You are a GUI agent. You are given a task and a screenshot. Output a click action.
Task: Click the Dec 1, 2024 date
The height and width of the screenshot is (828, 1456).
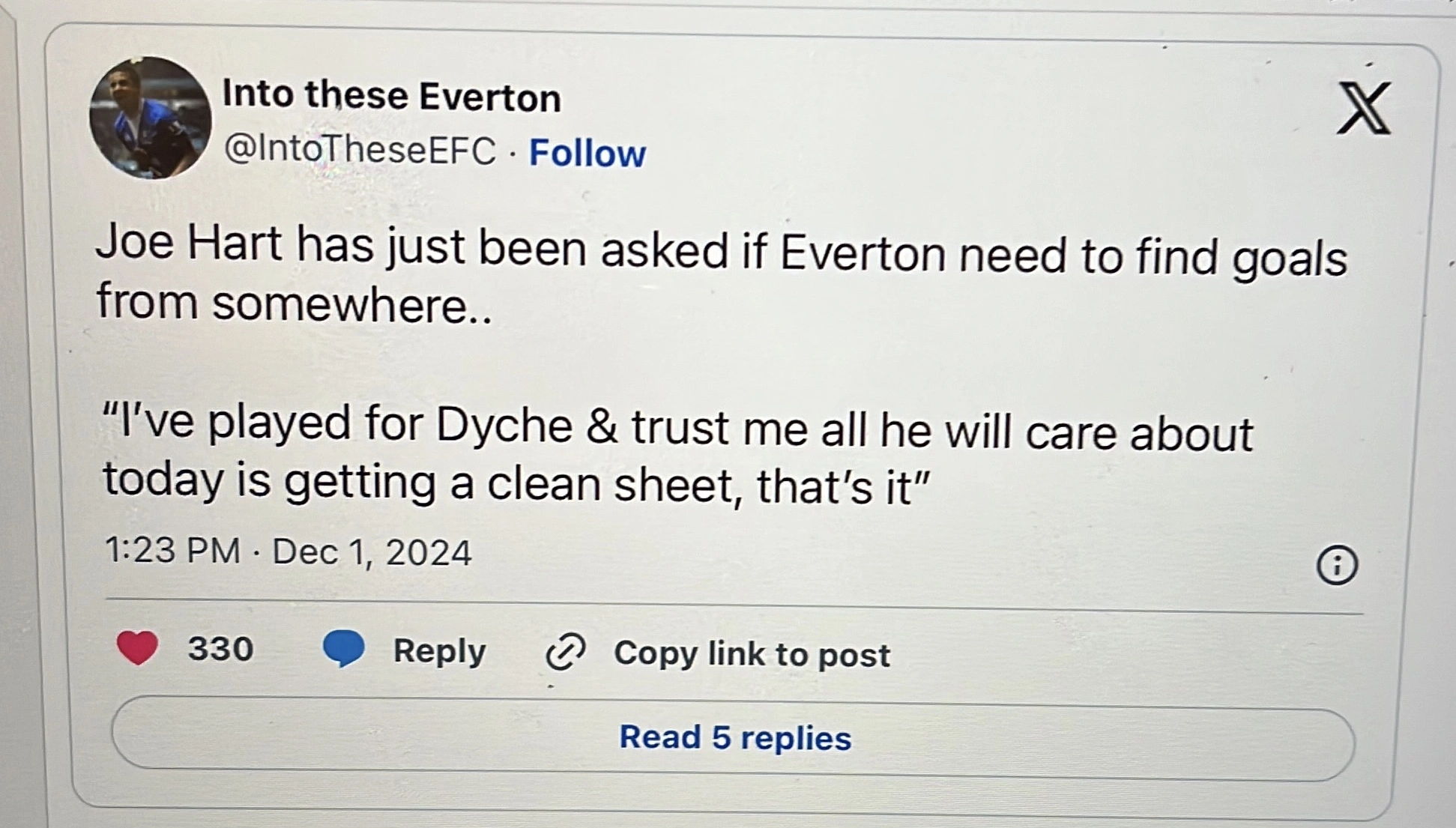pos(372,553)
